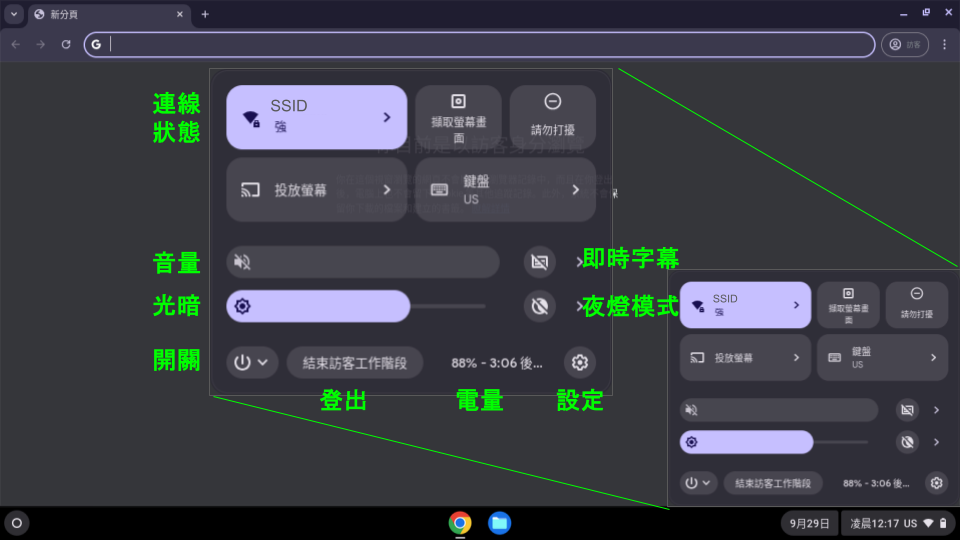The width and height of the screenshot is (960, 540).
Task: Toggle night light icon in small panel
Action: point(907,442)
